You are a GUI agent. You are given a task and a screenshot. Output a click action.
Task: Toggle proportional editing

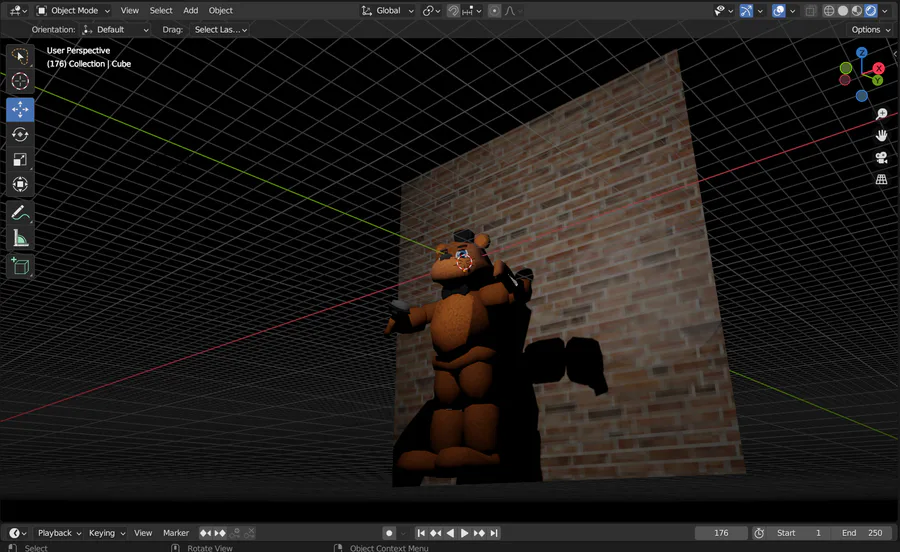point(494,10)
